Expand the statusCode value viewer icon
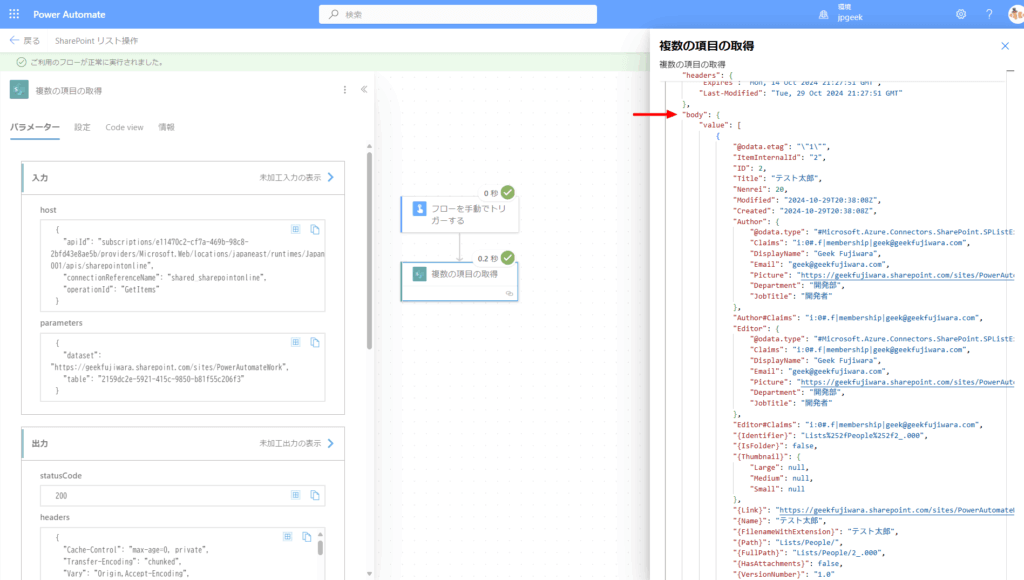Viewport: 1024px width, 580px height. 296,495
